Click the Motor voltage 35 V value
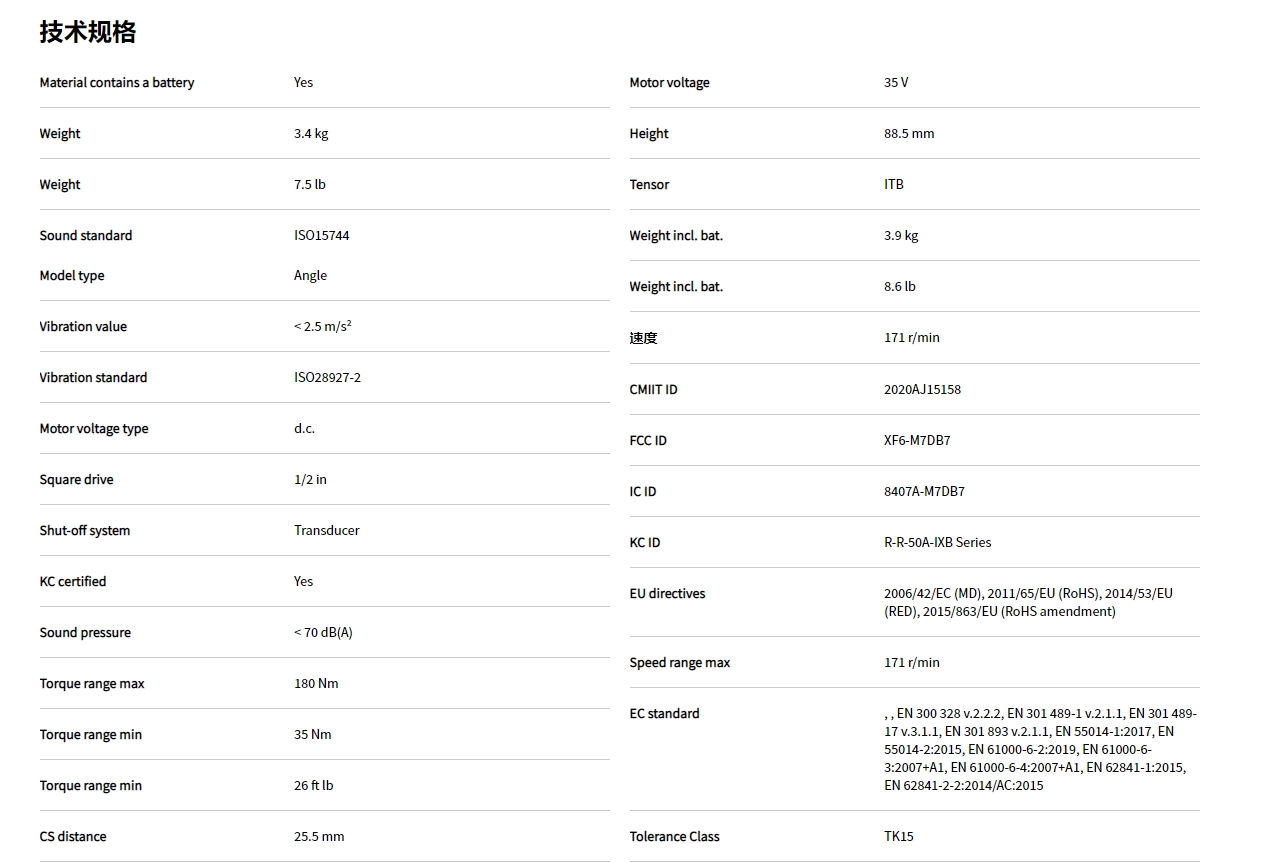 click(896, 83)
